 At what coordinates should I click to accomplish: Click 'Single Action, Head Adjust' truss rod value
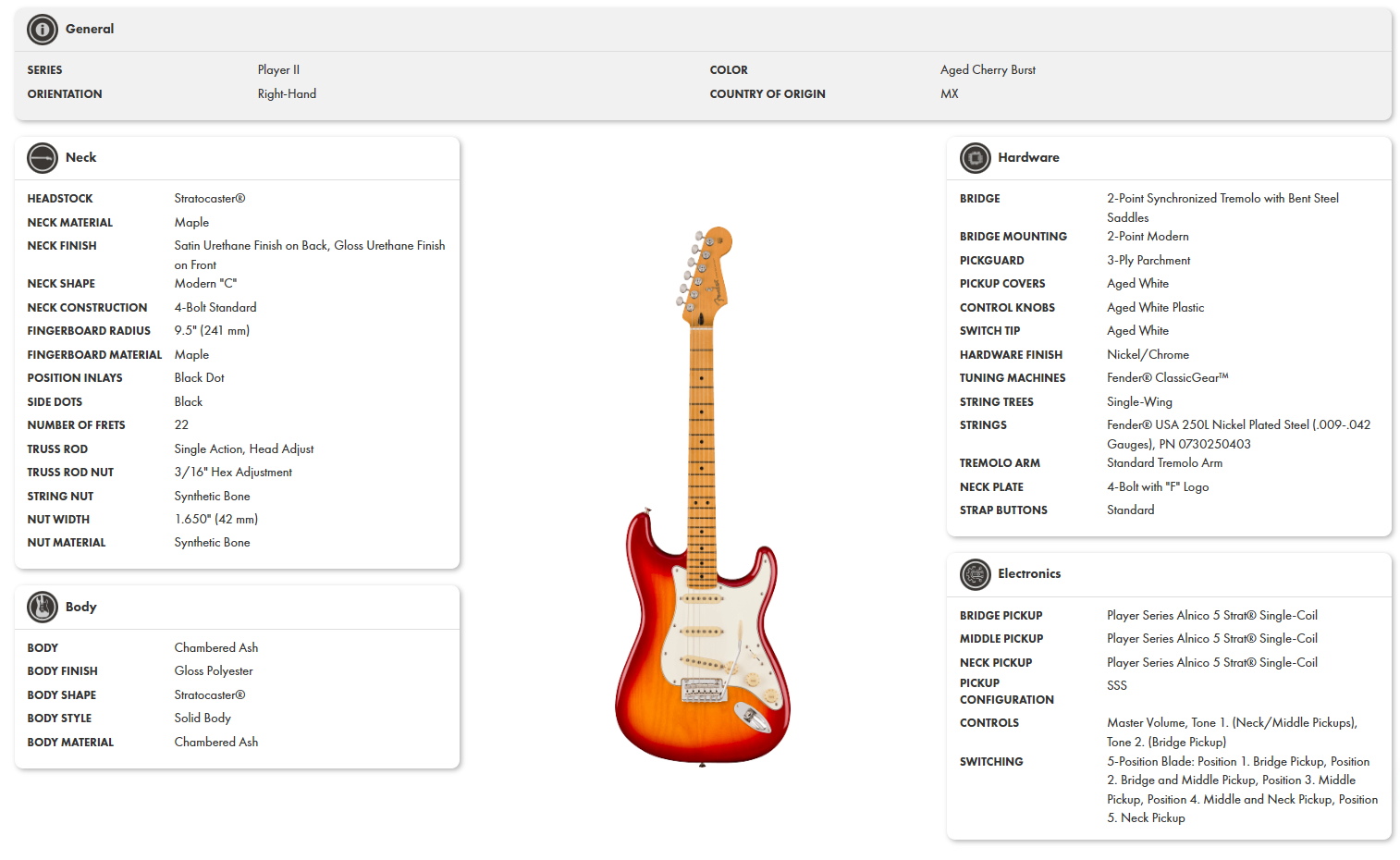[x=244, y=449]
